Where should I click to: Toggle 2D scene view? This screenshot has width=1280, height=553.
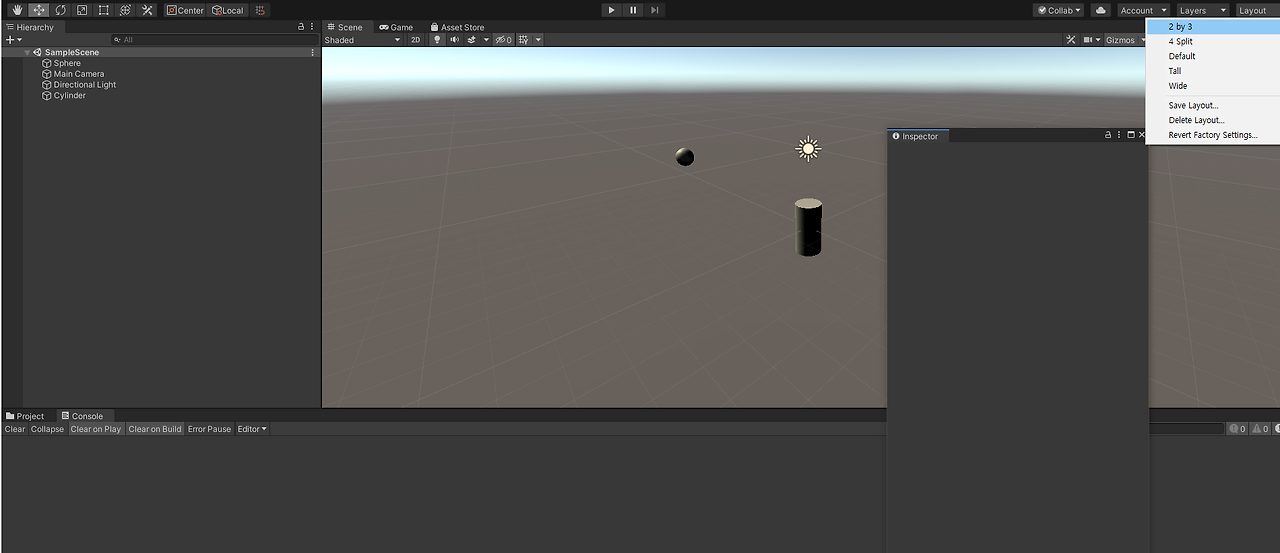(415, 40)
